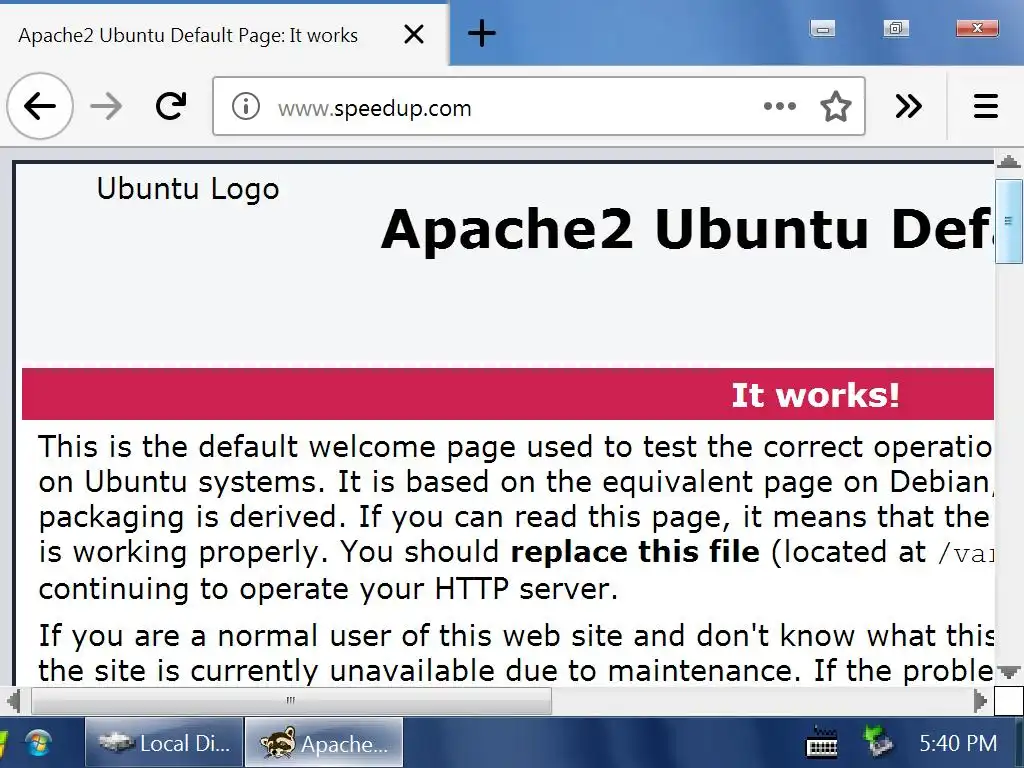This screenshot has width=1024, height=768.
Task: Select the Apache2 Ubuntu Default Page tab
Action: (224, 35)
